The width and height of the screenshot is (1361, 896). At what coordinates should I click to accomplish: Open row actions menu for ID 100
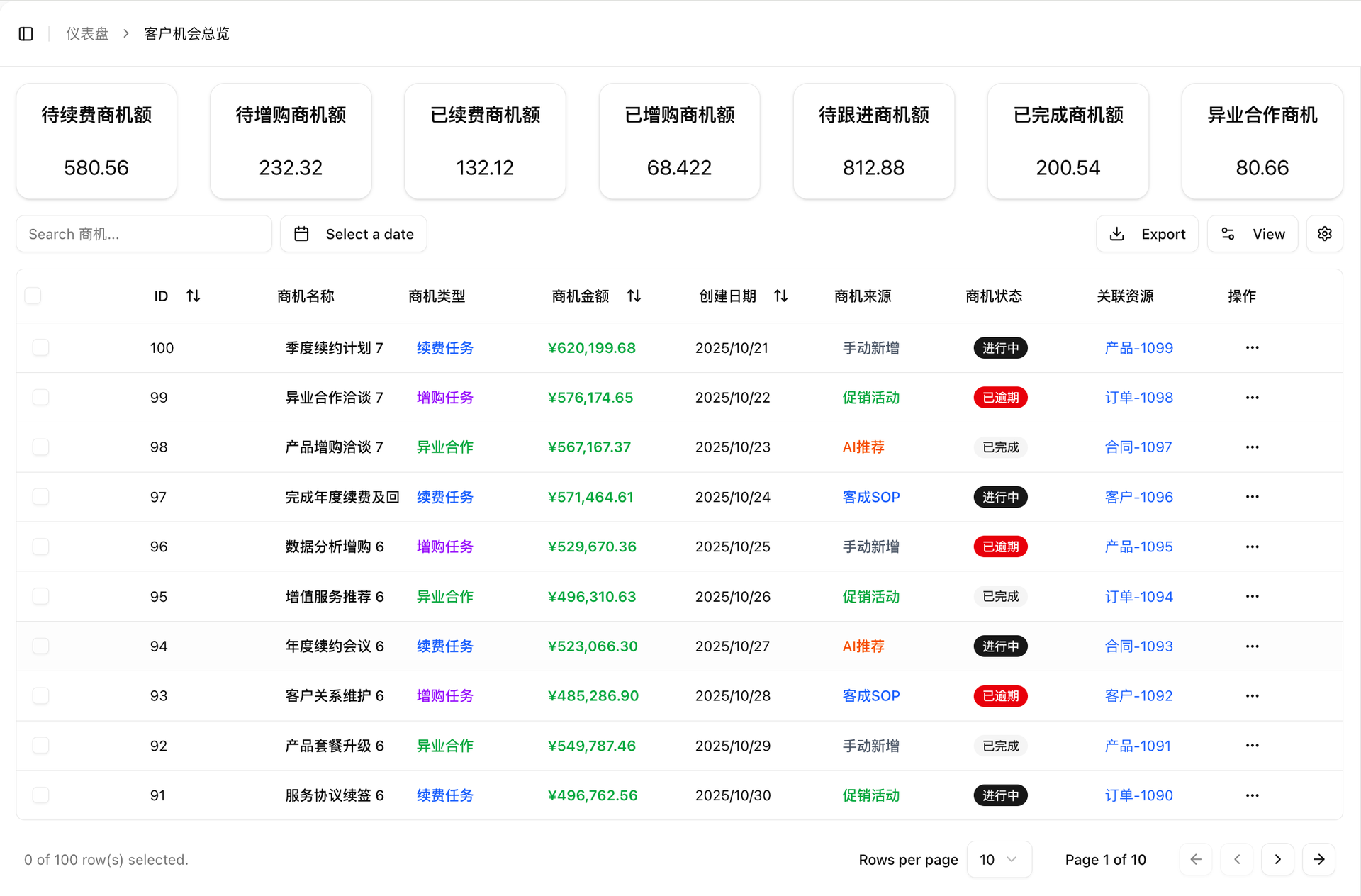click(x=1252, y=348)
